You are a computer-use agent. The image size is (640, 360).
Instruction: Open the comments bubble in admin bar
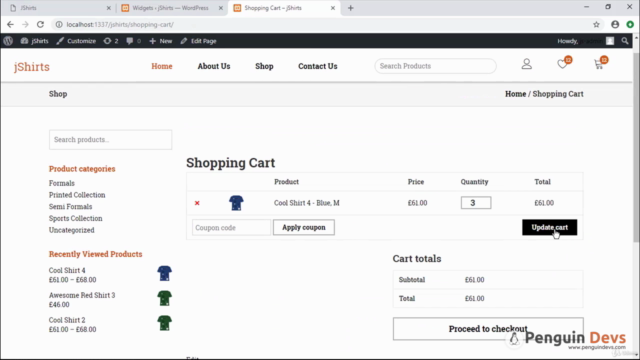click(133, 41)
